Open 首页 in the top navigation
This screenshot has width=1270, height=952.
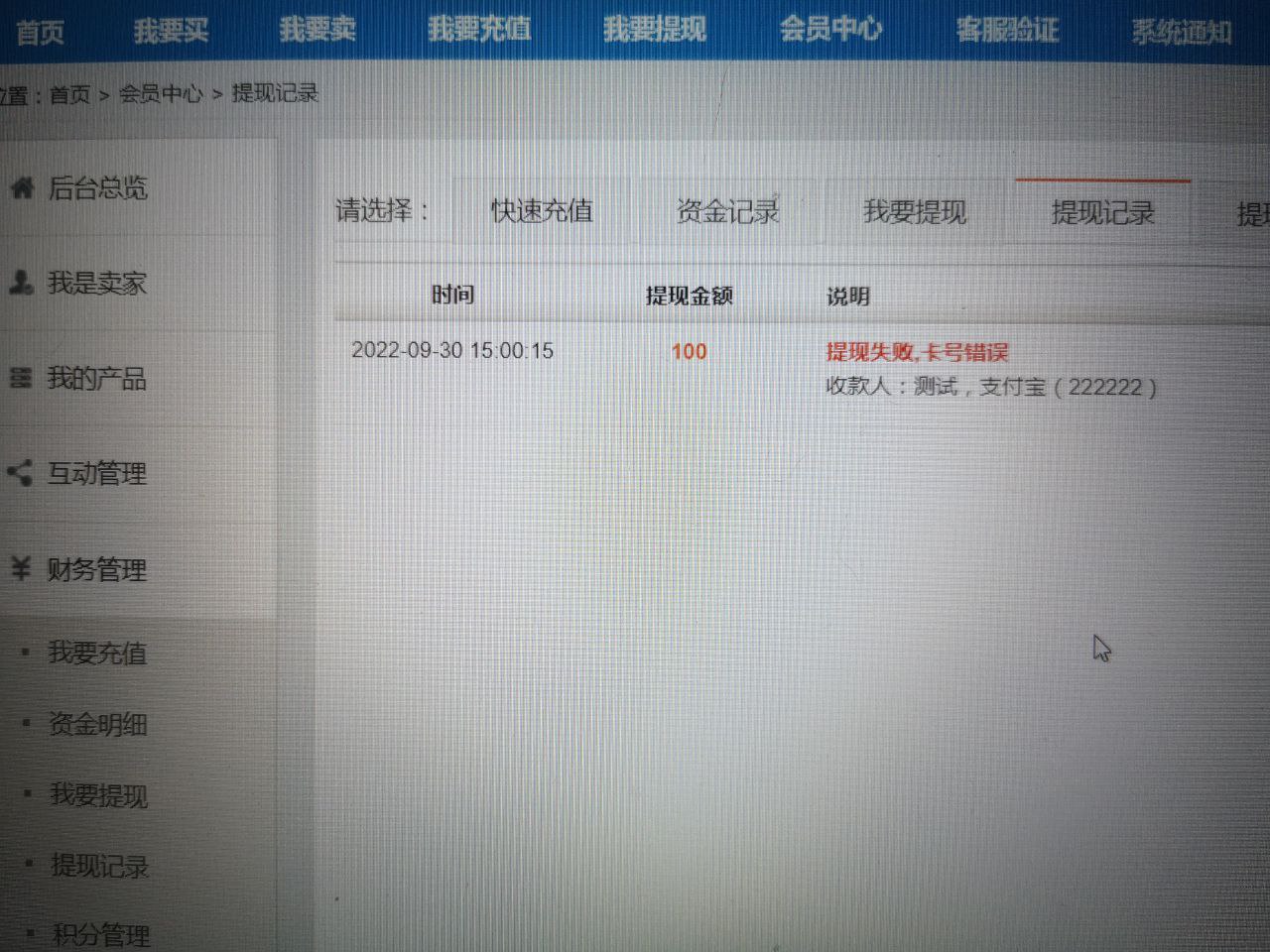40,32
